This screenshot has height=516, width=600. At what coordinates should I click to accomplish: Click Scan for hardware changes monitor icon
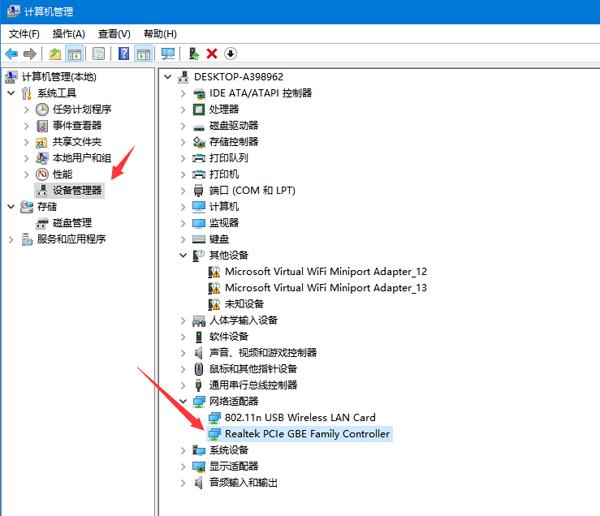click(x=168, y=54)
